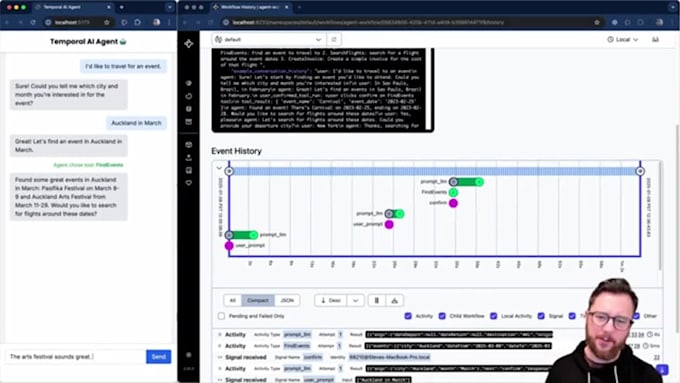Reload the Workflow History browser window
This screenshot has height=383, width=680.
coord(211,22)
